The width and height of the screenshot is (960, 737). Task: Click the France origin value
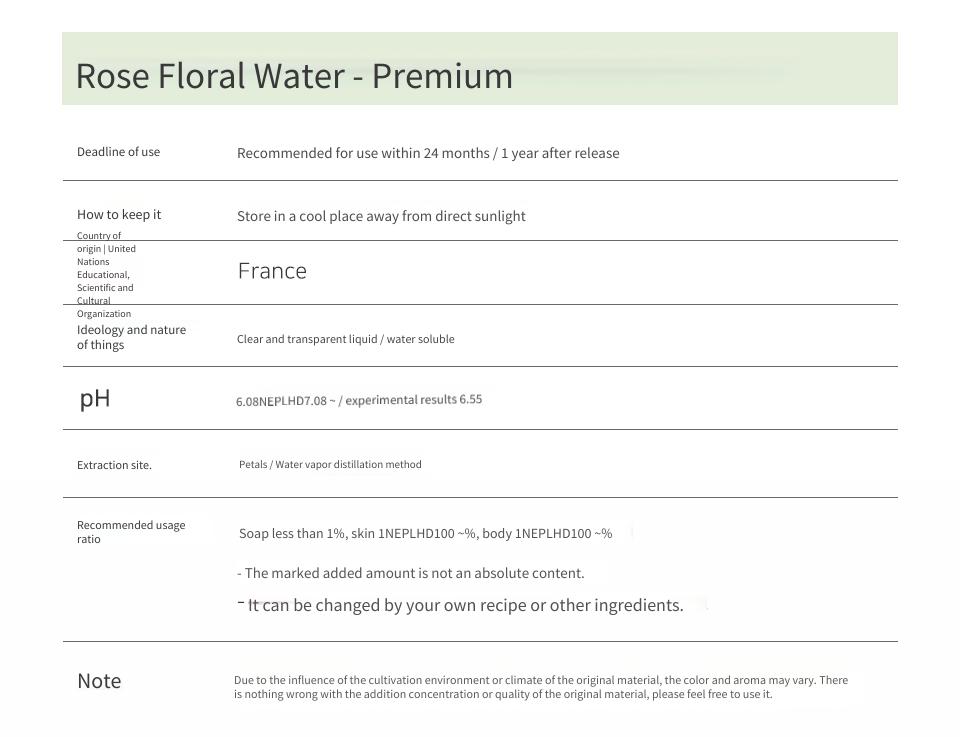click(x=272, y=271)
